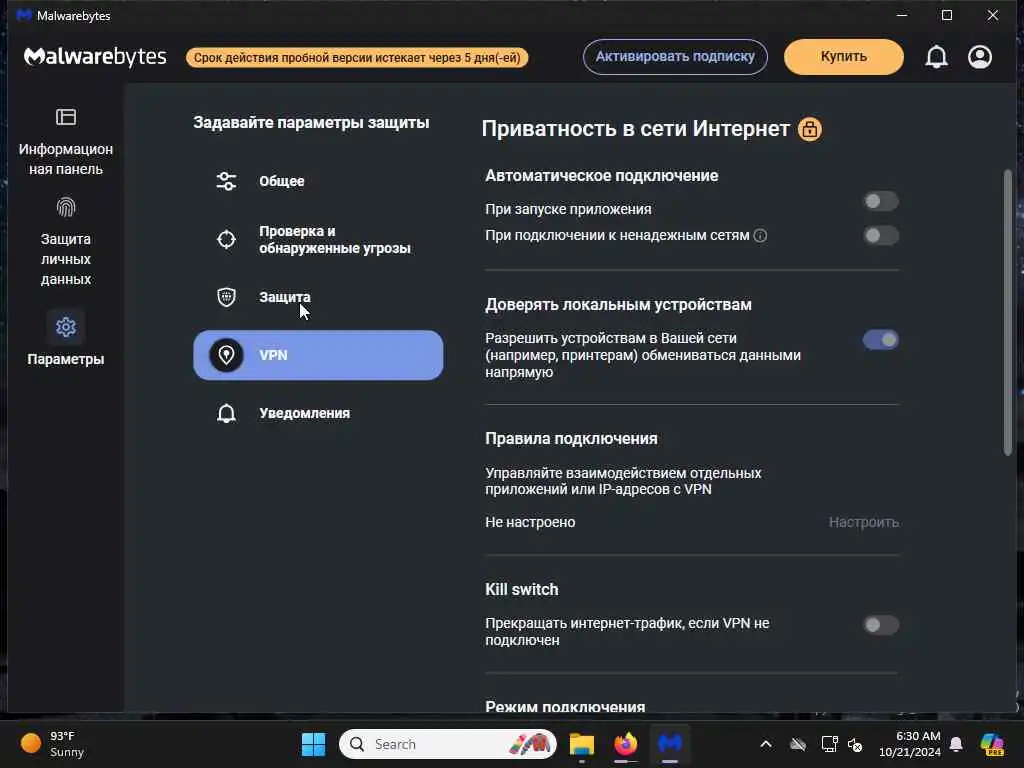Screen dimensions: 1024x768
Task: Open Firefox from taskbar
Action: pos(626,744)
